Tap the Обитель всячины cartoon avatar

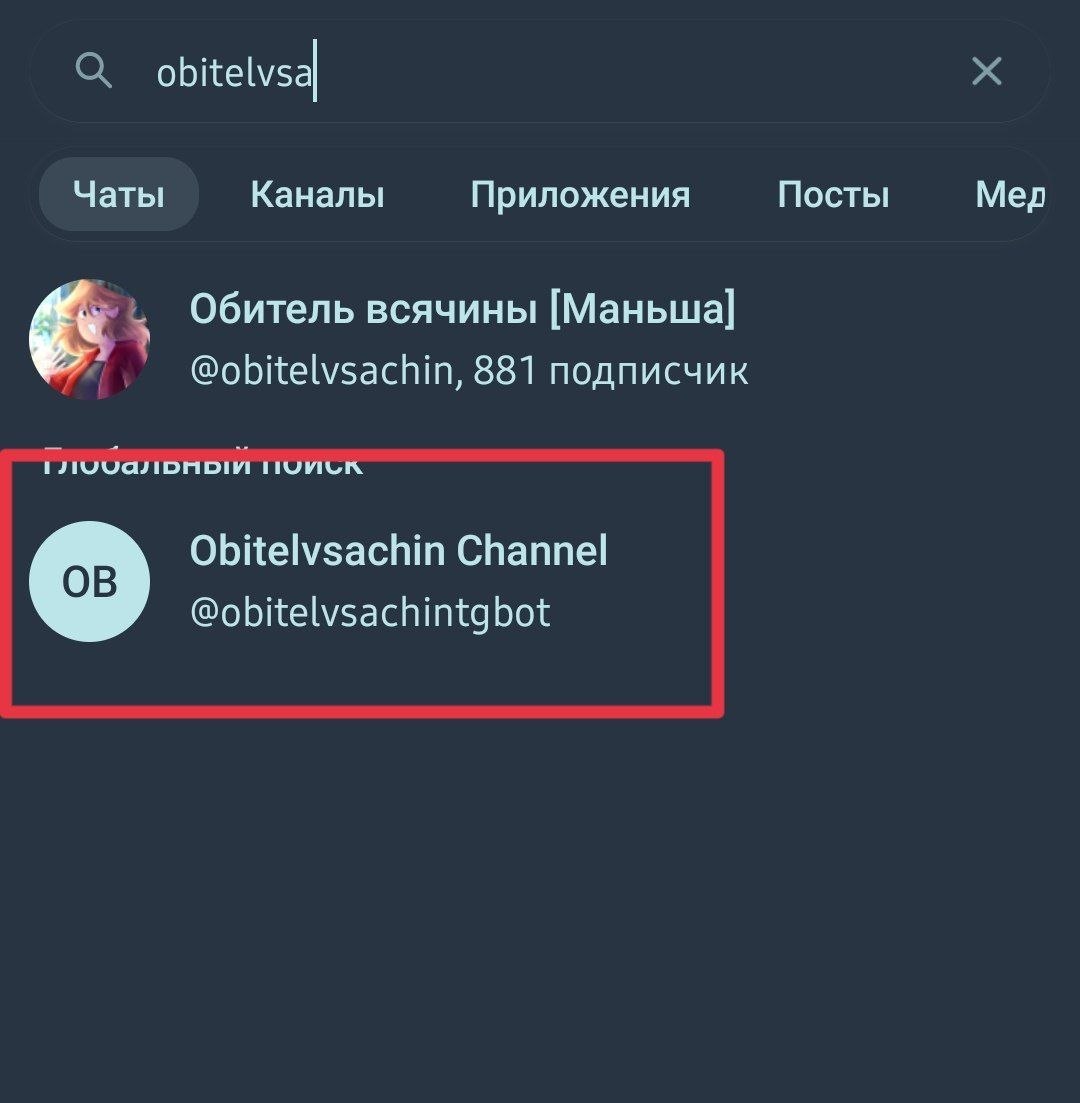89,339
